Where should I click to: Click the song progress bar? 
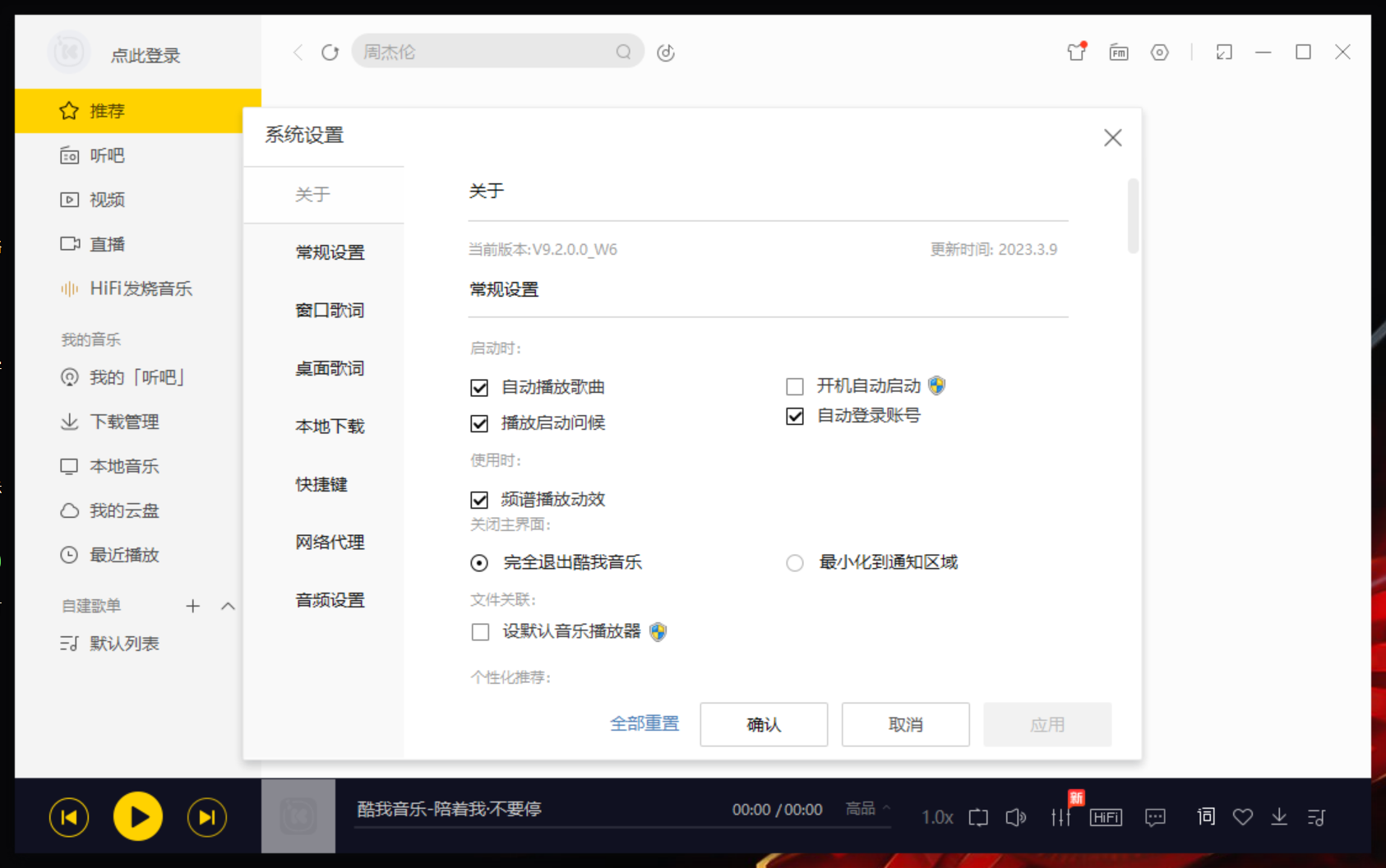point(622,827)
